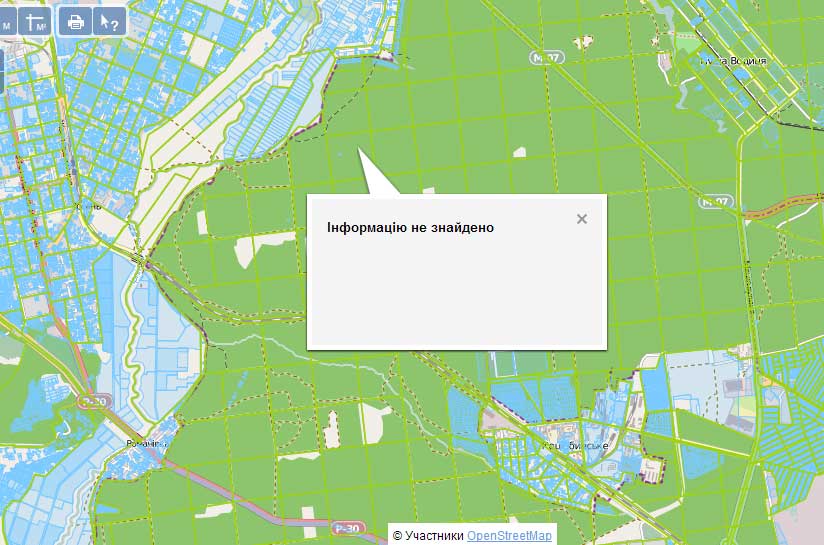
Task: Click the upper M-07 road shield
Action: tap(543, 59)
